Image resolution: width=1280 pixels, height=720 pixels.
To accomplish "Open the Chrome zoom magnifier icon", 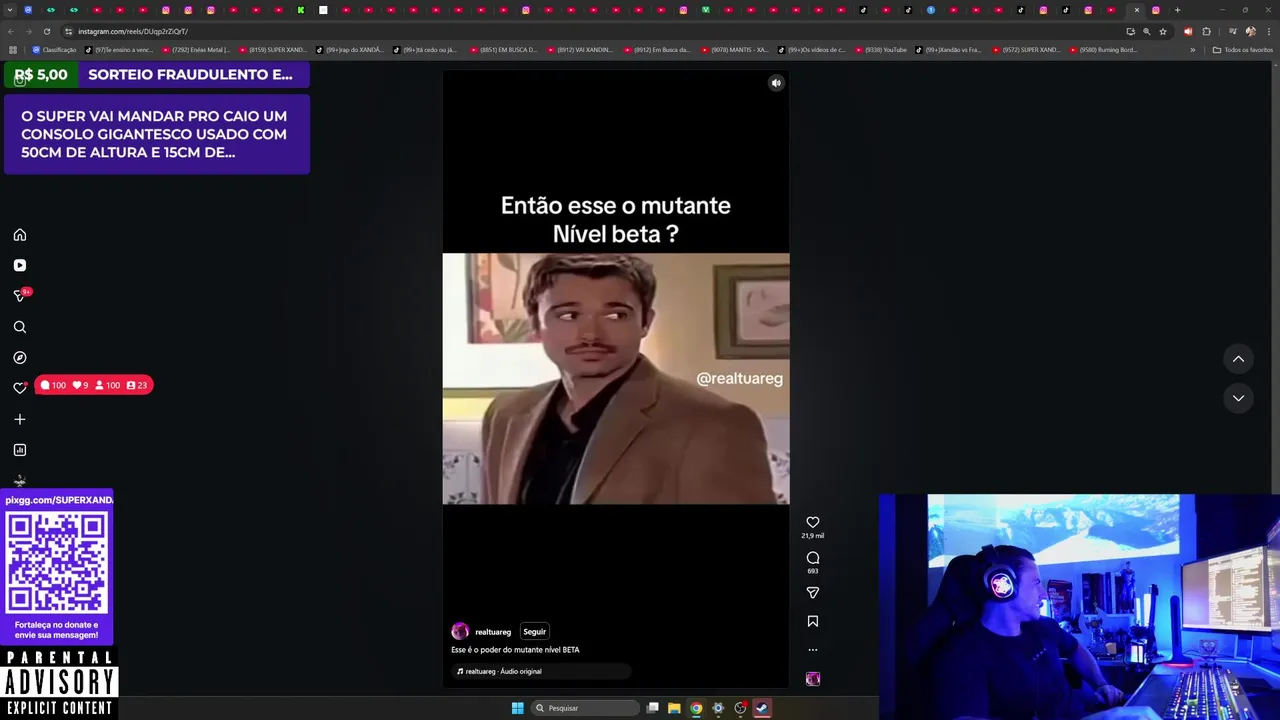I will (1146, 31).
